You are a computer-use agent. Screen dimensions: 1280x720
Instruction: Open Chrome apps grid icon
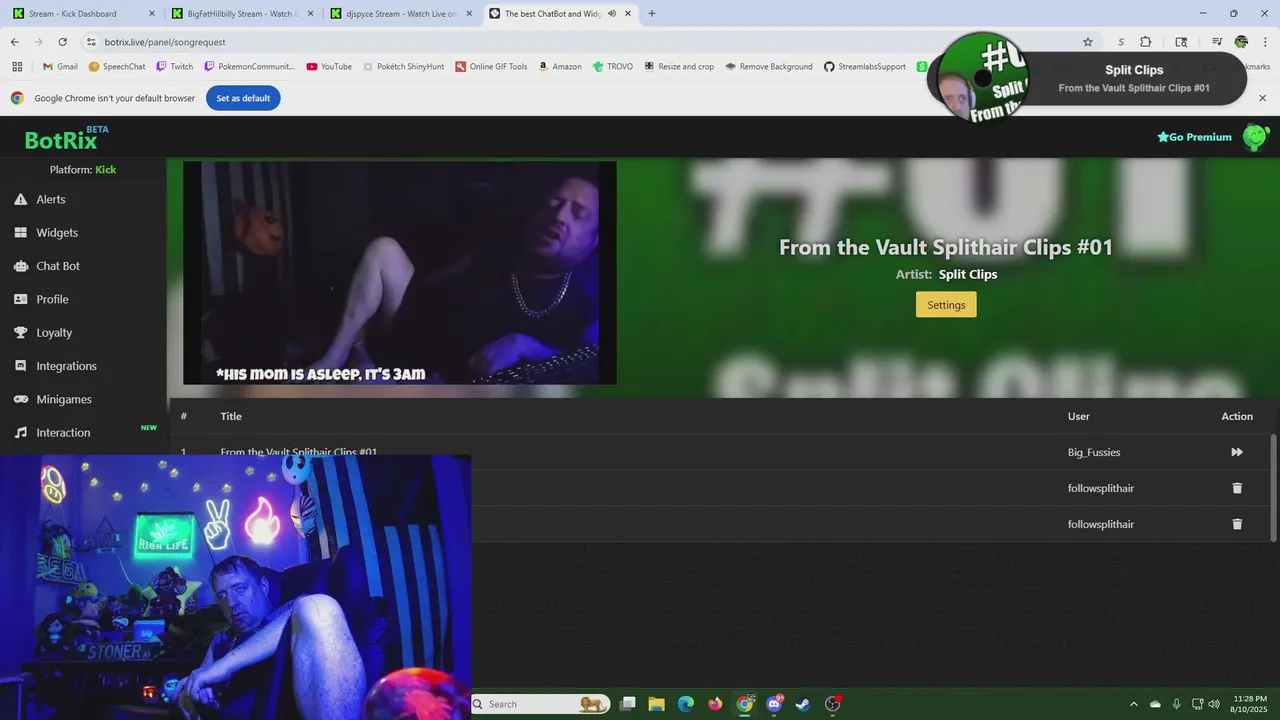[17, 67]
